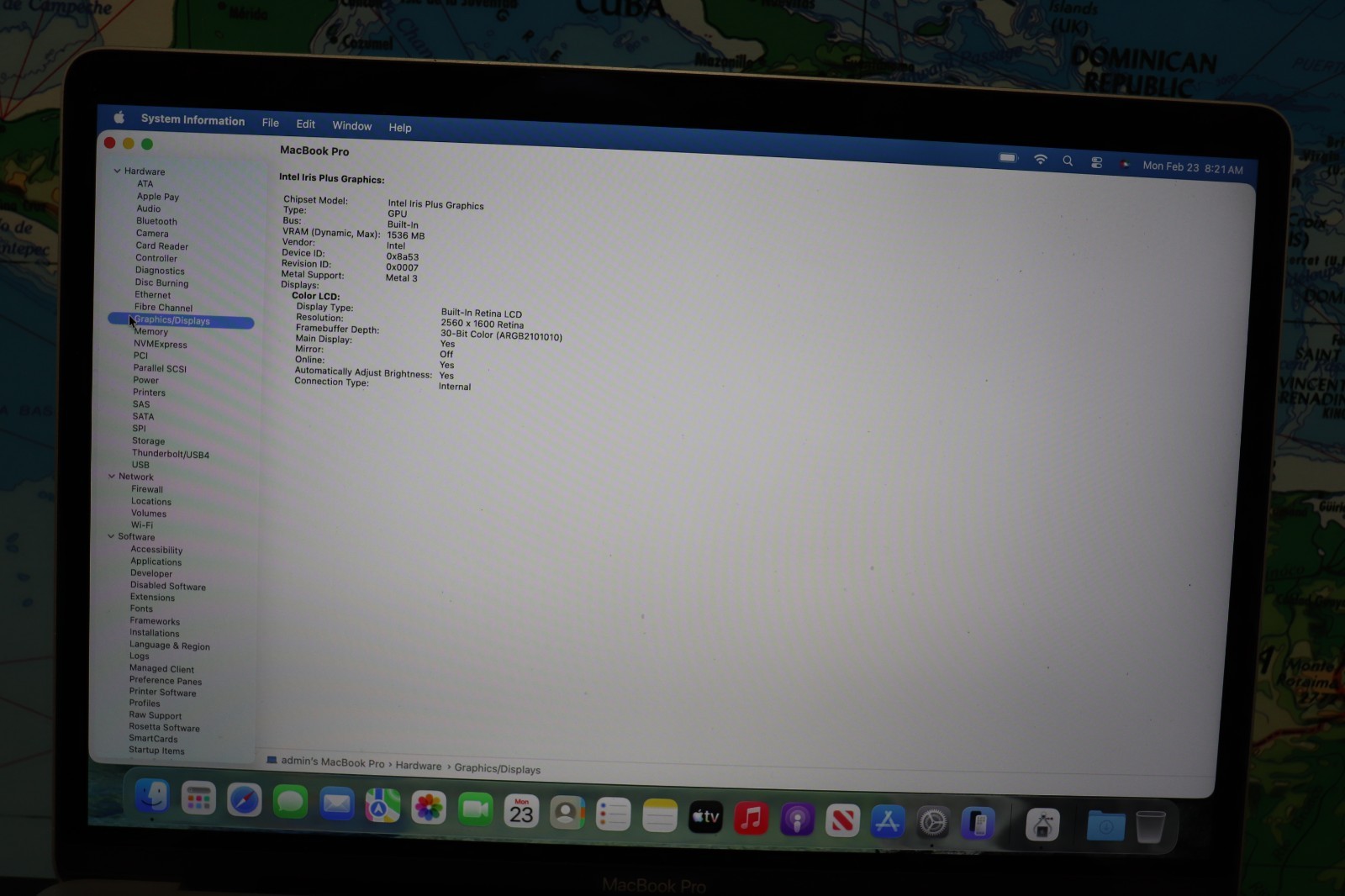Open FaceTime from the Dock
The width and height of the screenshot is (1345, 896).
pyautogui.click(x=475, y=809)
